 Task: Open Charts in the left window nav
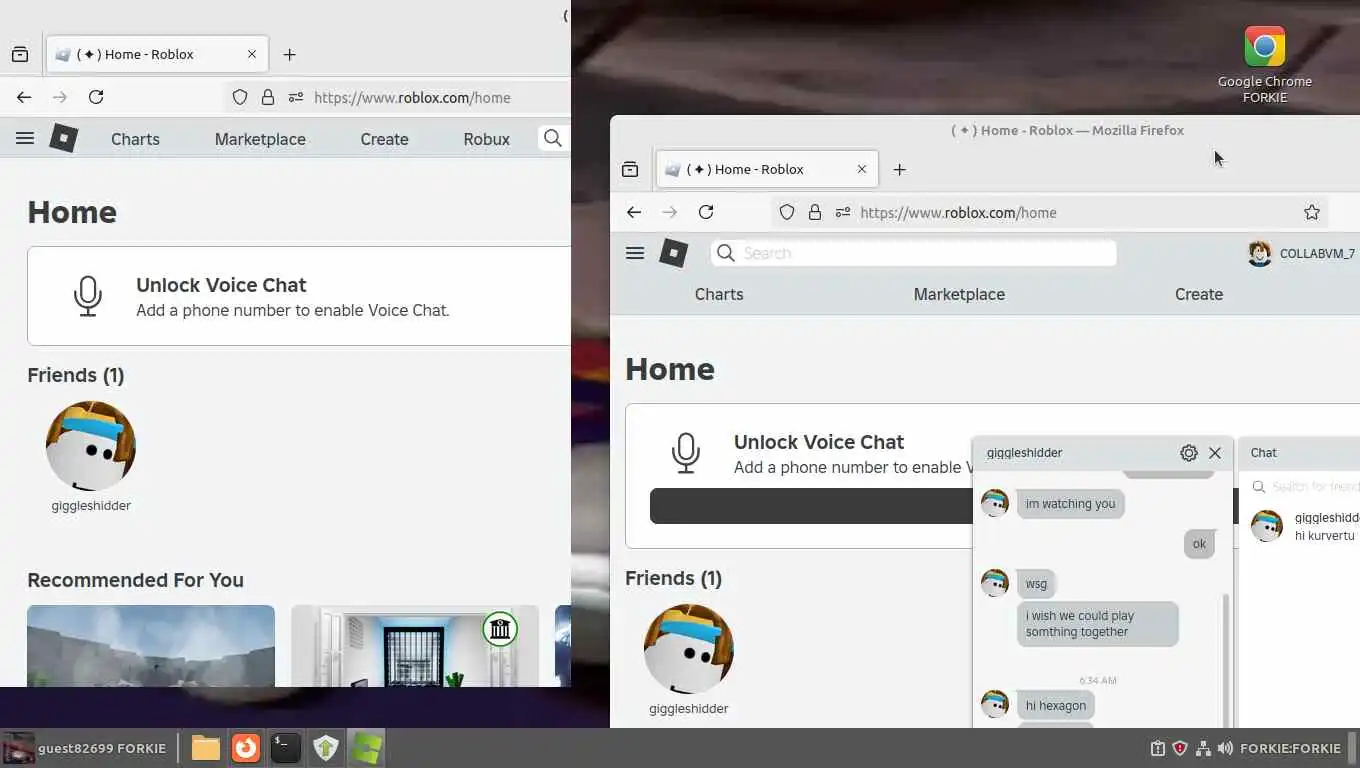[135, 139]
